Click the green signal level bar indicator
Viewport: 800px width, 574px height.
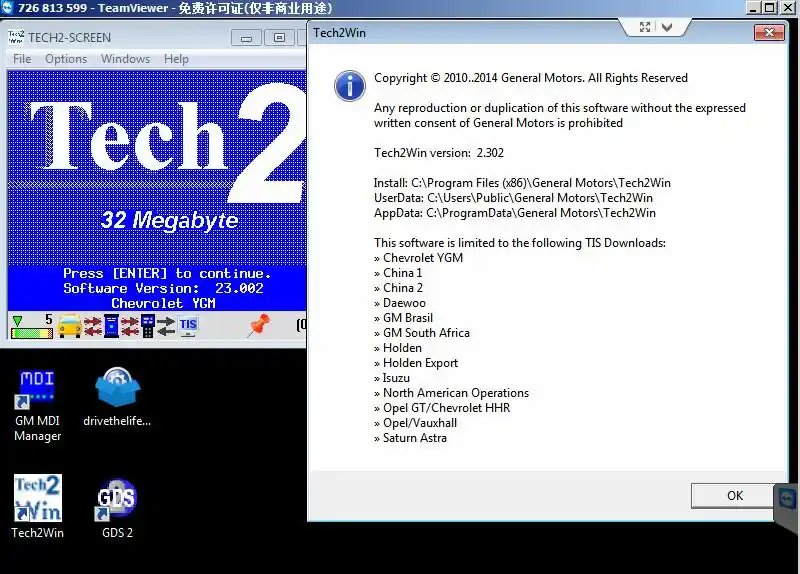(32, 334)
